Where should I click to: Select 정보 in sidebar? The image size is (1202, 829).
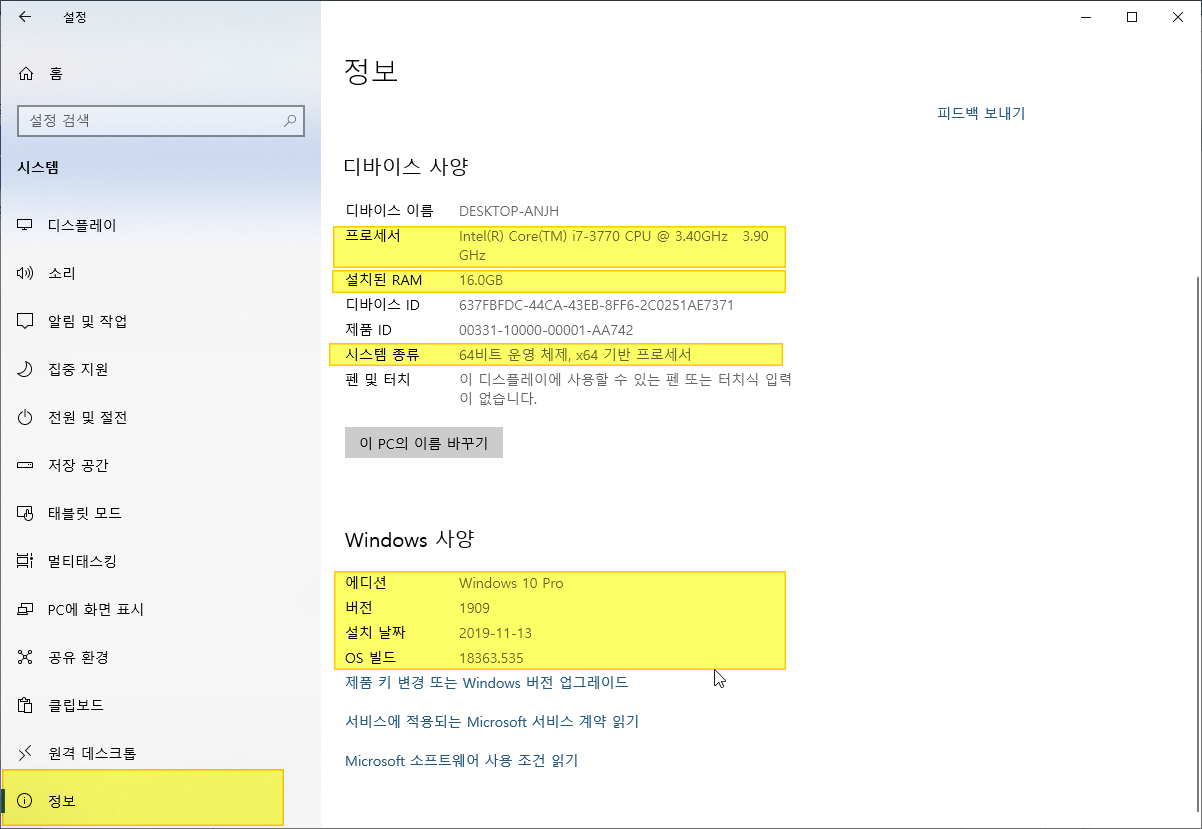[x=160, y=801]
